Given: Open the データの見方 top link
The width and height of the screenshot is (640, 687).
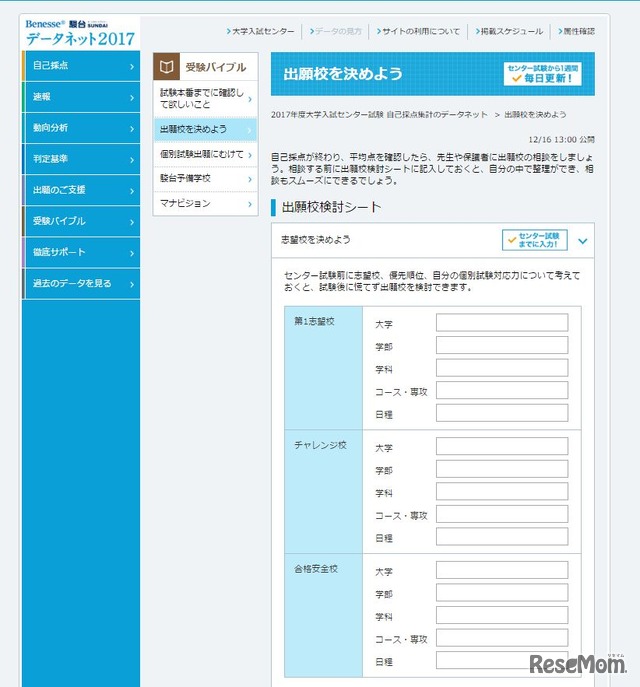Looking at the screenshot, I should (x=336, y=32).
